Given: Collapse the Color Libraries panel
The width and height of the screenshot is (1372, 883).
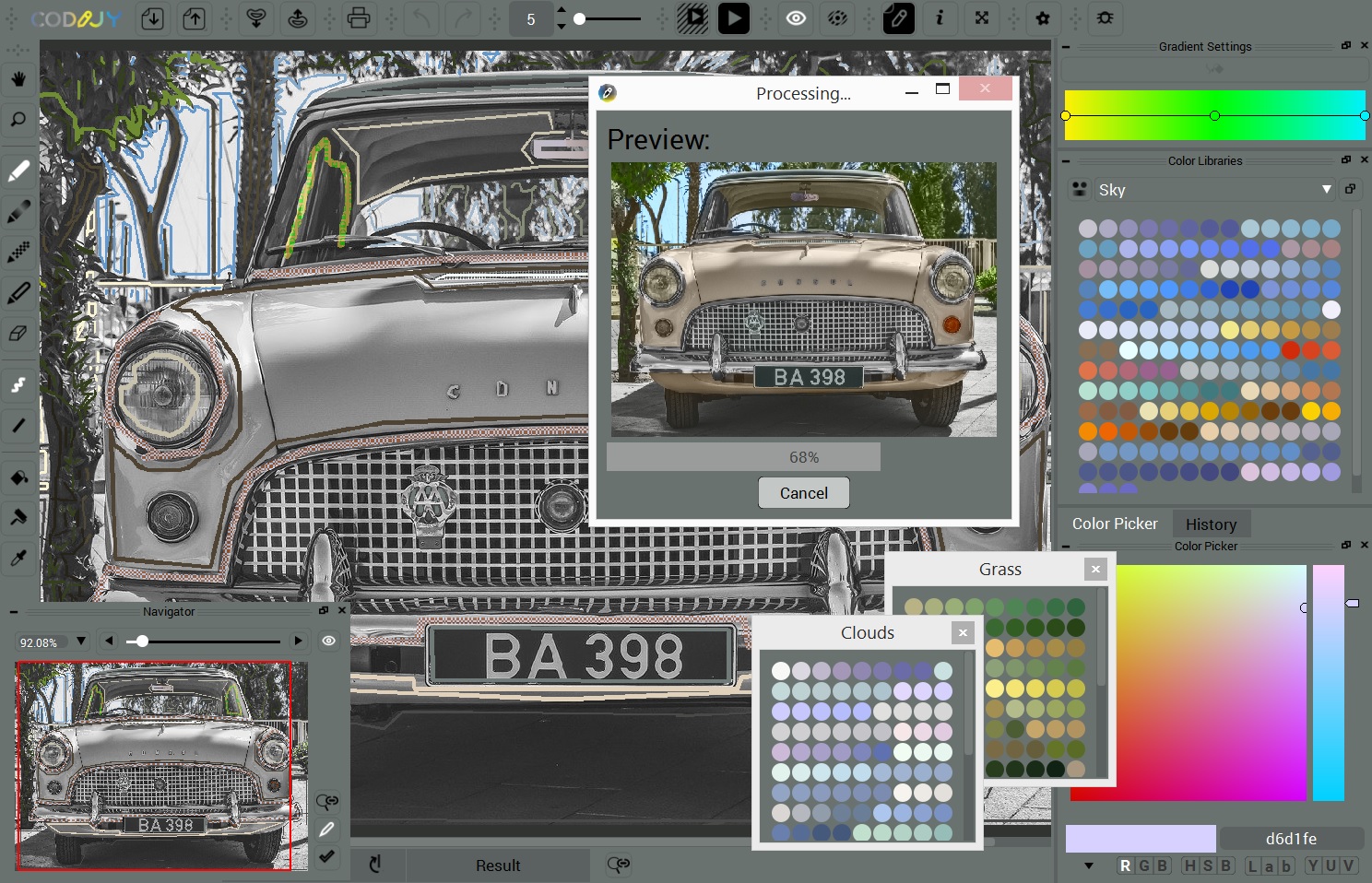Looking at the screenshot, I should pos(1066,160).
